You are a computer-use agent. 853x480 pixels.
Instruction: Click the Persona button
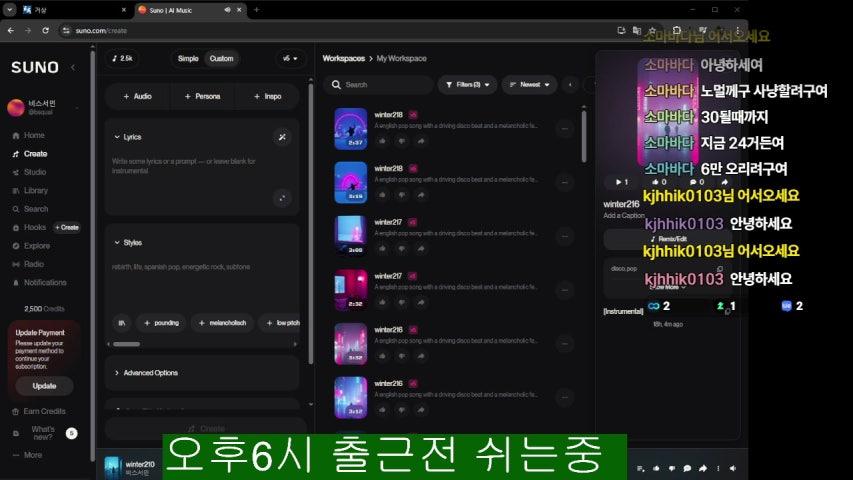[x=202, y=96]
